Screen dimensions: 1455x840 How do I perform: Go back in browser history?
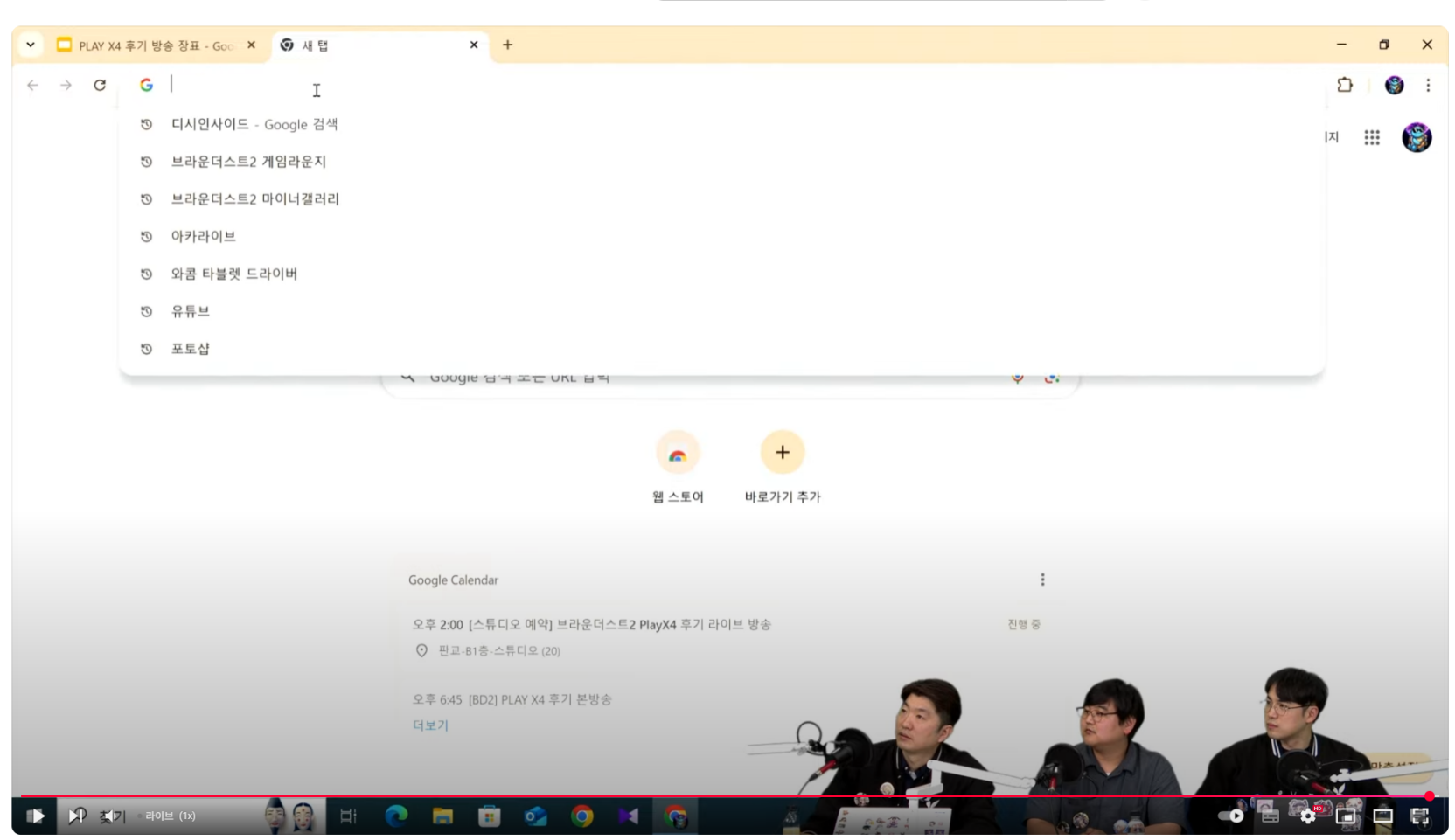[32, 85]
